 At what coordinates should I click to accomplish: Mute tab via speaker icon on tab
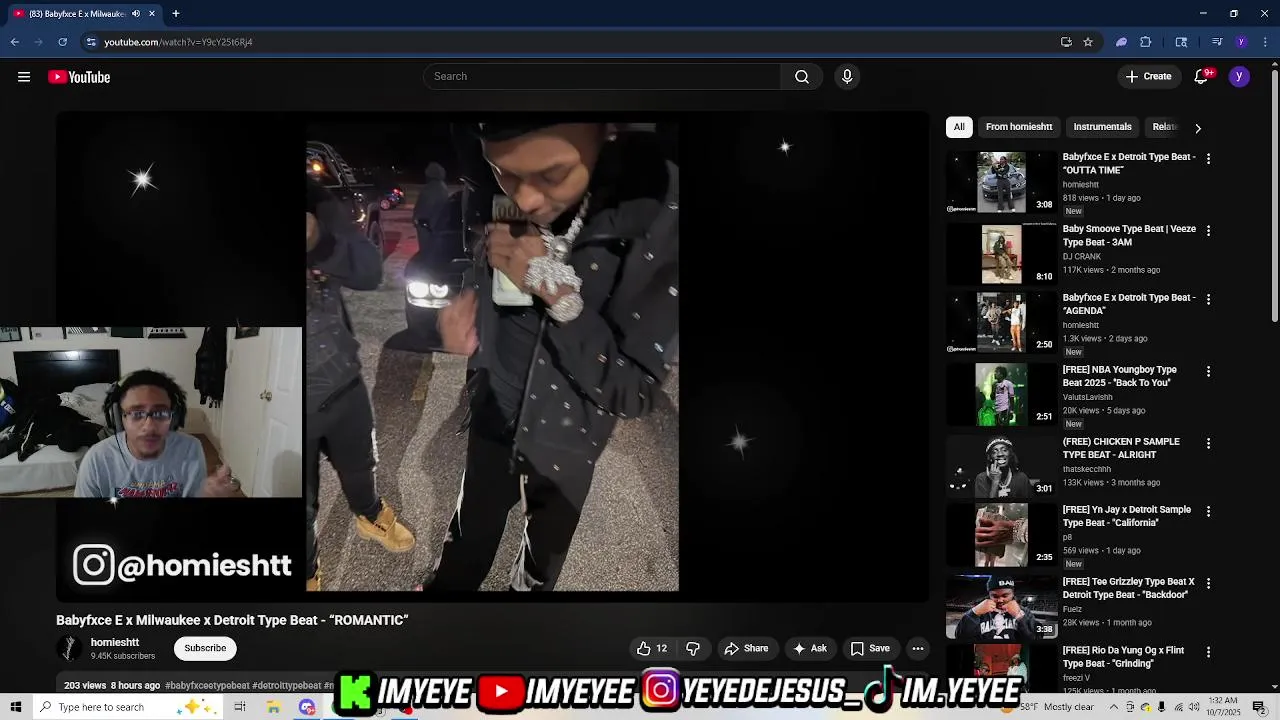point(136,14)
